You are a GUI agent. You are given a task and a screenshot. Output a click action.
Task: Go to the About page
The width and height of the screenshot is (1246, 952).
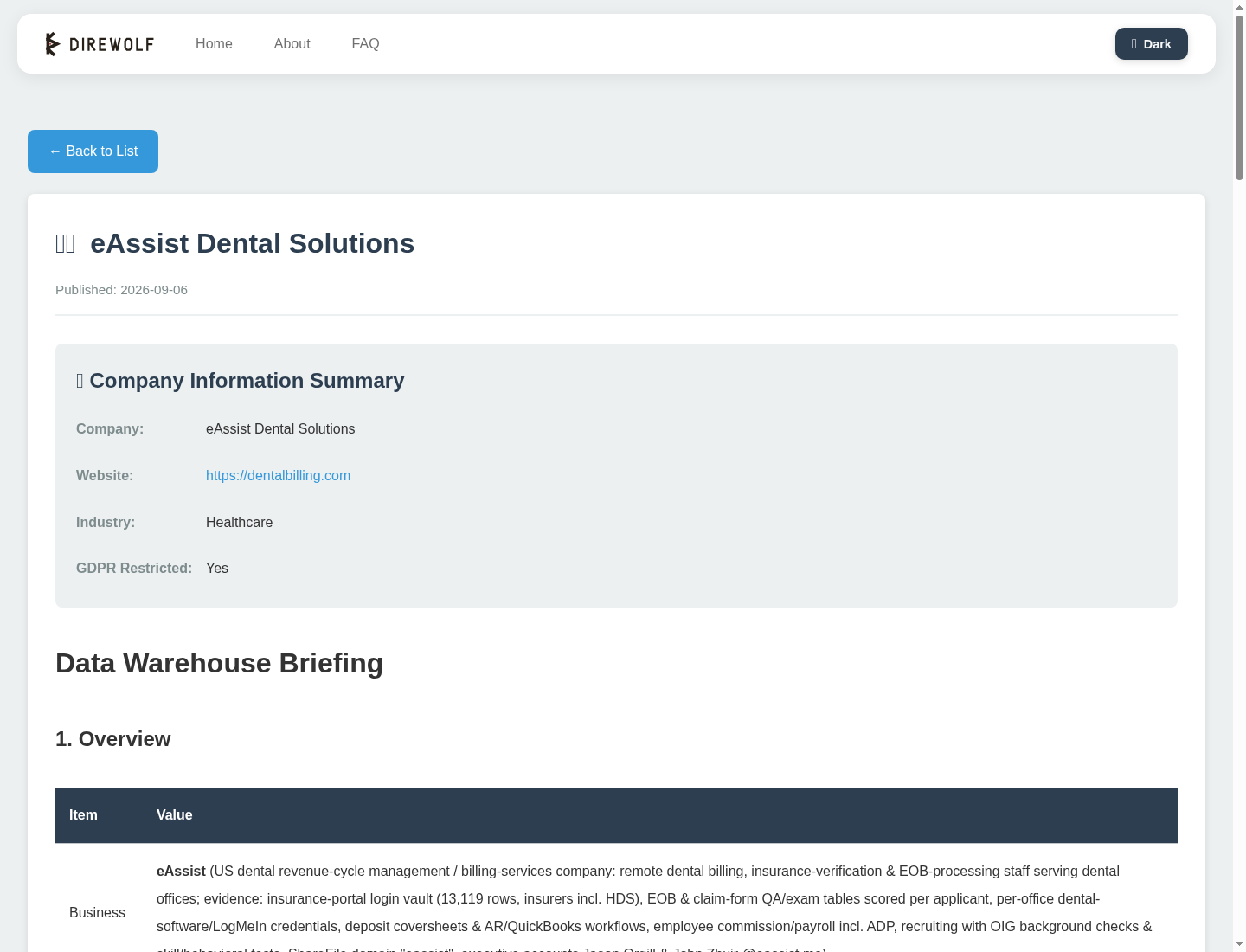[292, 43]
